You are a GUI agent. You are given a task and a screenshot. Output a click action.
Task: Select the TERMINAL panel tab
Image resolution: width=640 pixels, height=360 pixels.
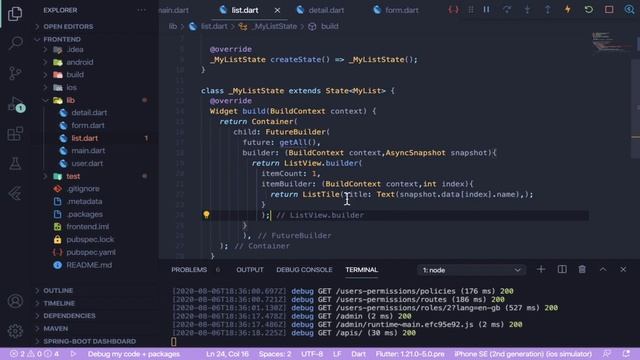point(361,270)
